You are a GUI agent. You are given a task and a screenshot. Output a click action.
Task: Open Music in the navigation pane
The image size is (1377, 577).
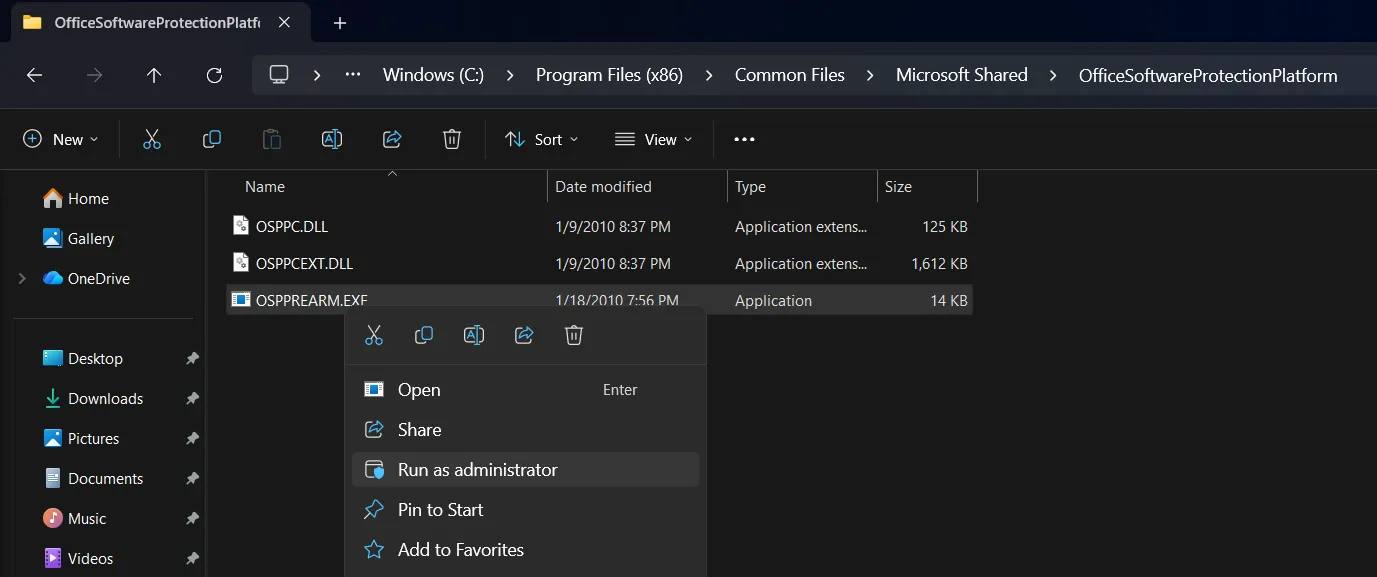pyautogui.click(x=74, y=519)
